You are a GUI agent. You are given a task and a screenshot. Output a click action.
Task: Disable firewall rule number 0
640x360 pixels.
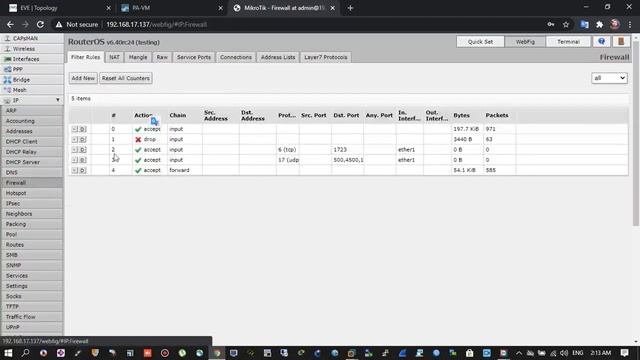(x=83, y=129)
